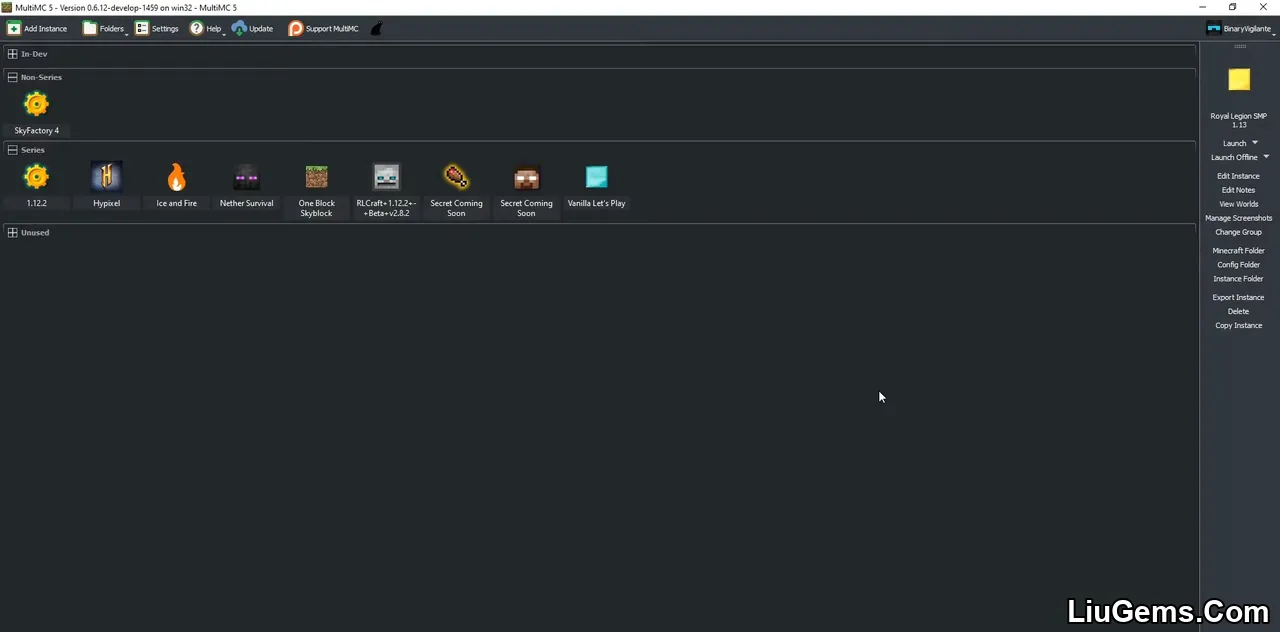Select the Vanilla Let's Play diamond icon
1280x632 pixels.
click(596, 177)
